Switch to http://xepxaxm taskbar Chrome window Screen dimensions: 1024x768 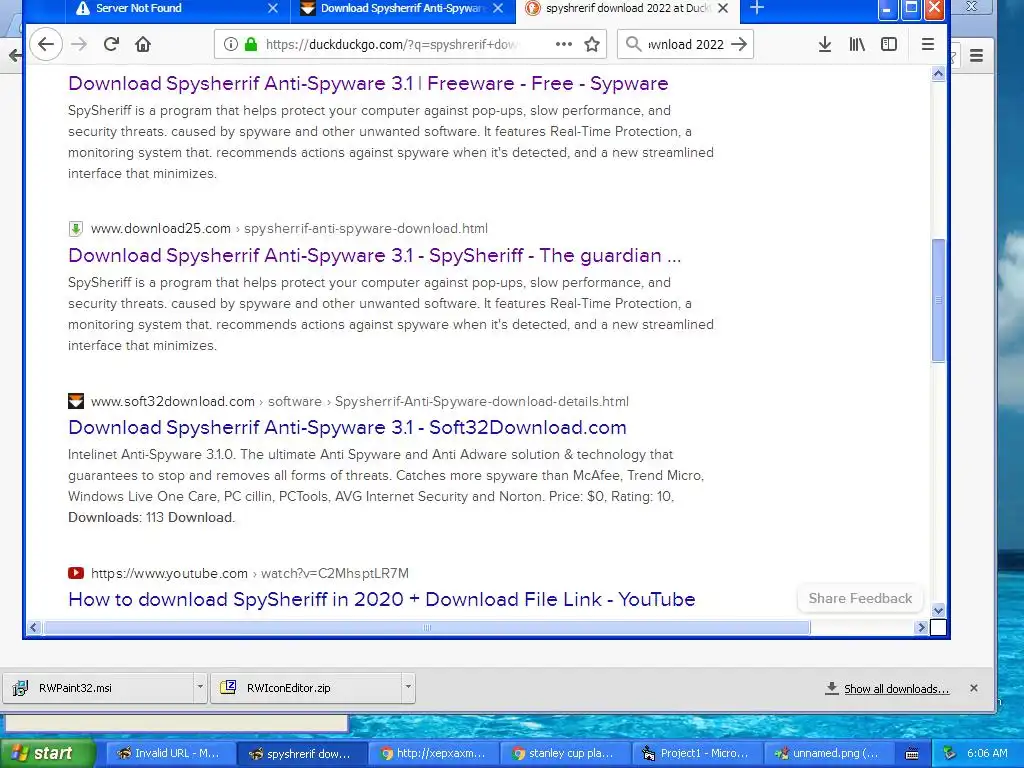[432, 754]
